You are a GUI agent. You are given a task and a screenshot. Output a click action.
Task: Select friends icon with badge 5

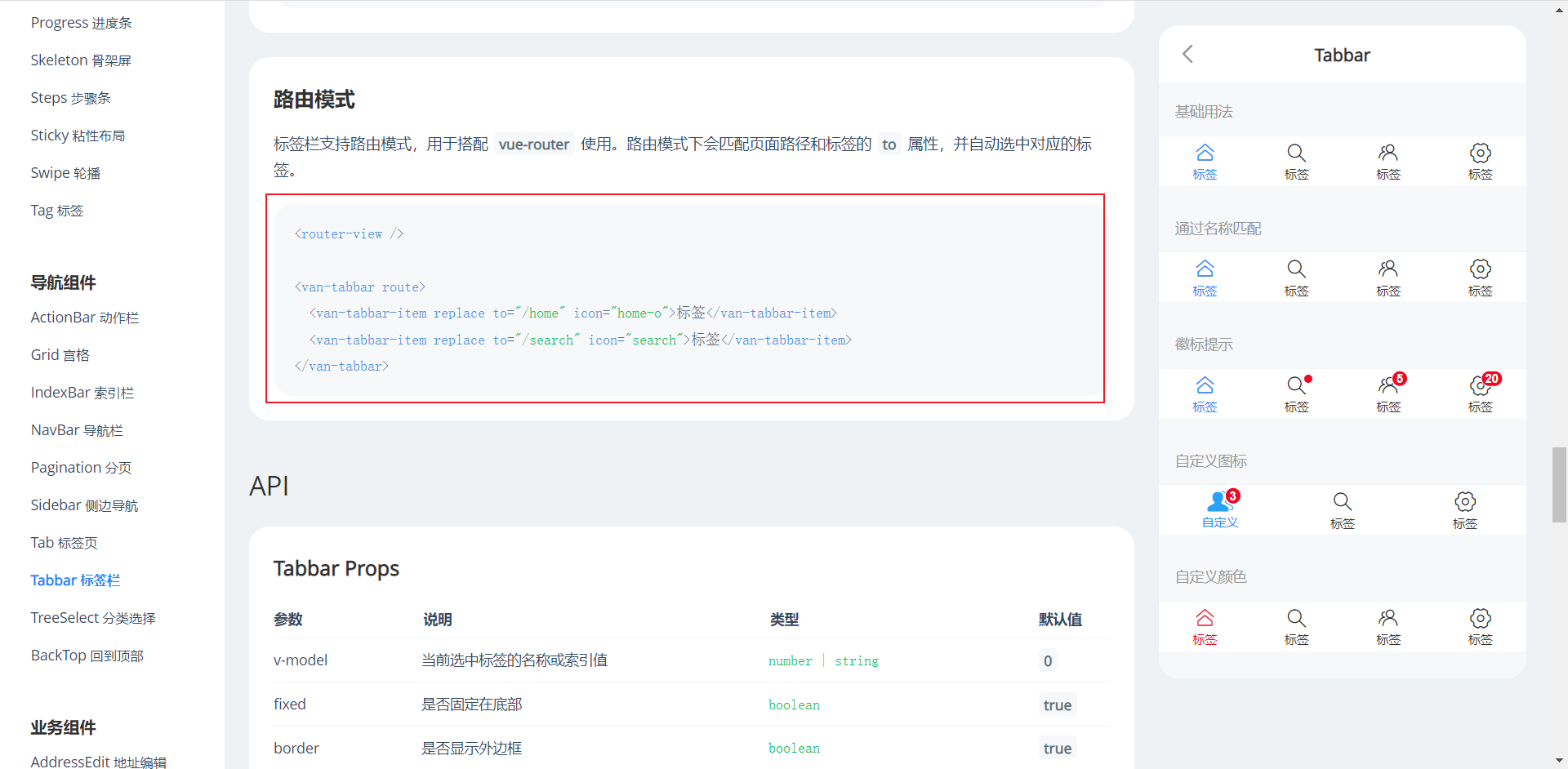pyautogui.click(x=1388, y=385)
